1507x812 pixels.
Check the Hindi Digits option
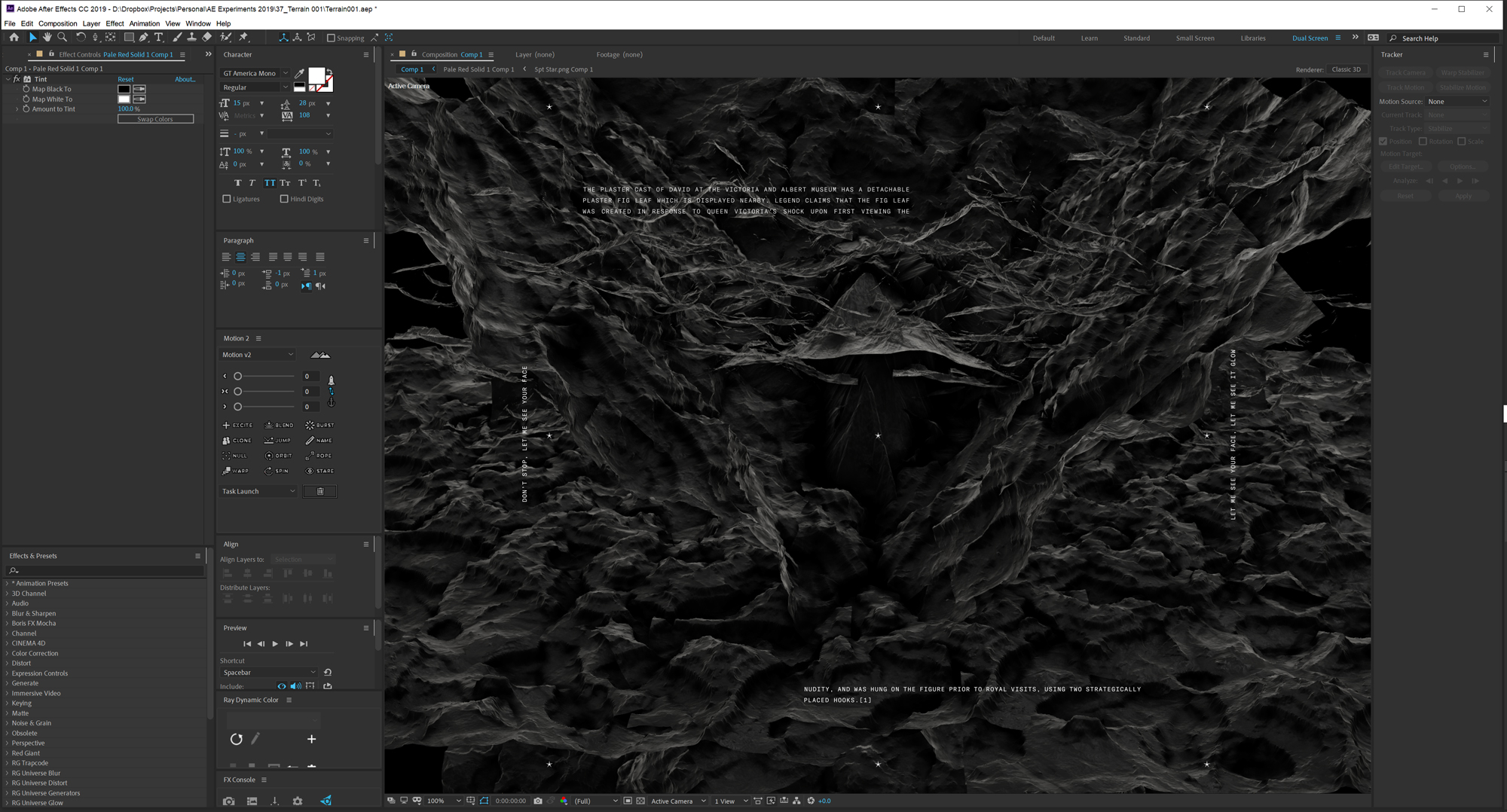pos(284,199)
